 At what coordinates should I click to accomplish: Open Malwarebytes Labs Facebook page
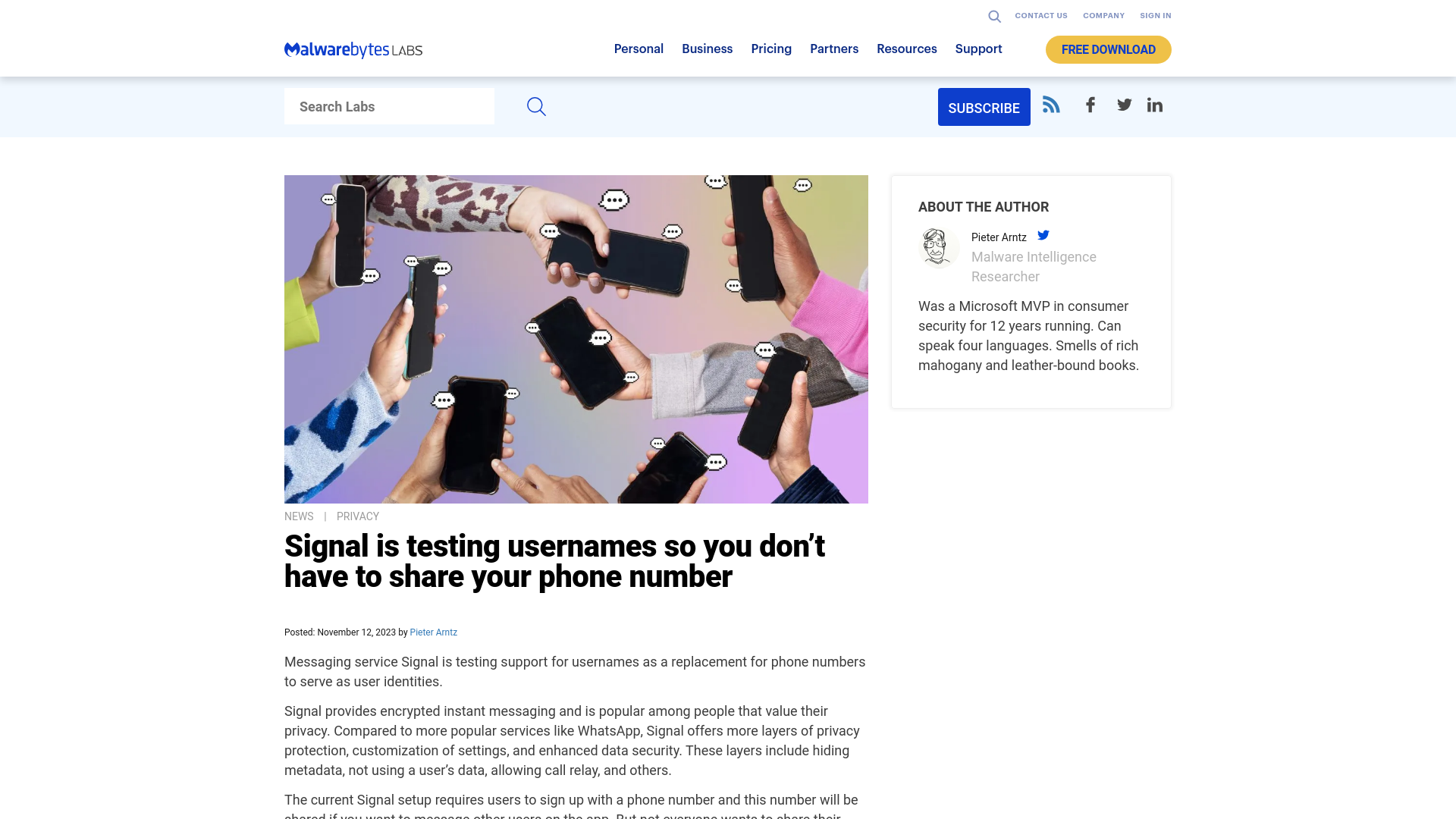click(1090, 104)
